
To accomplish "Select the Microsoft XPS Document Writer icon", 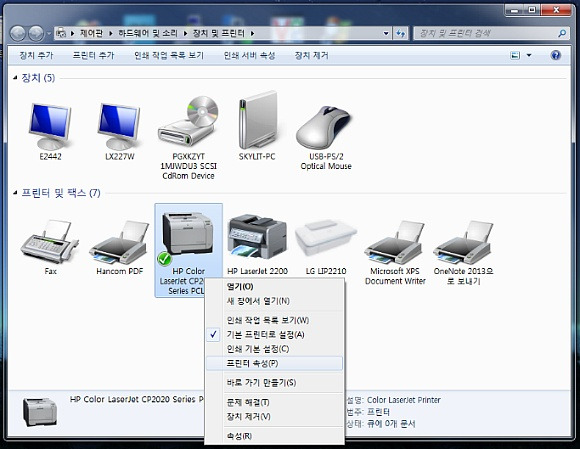I will [x=395, y=242].
